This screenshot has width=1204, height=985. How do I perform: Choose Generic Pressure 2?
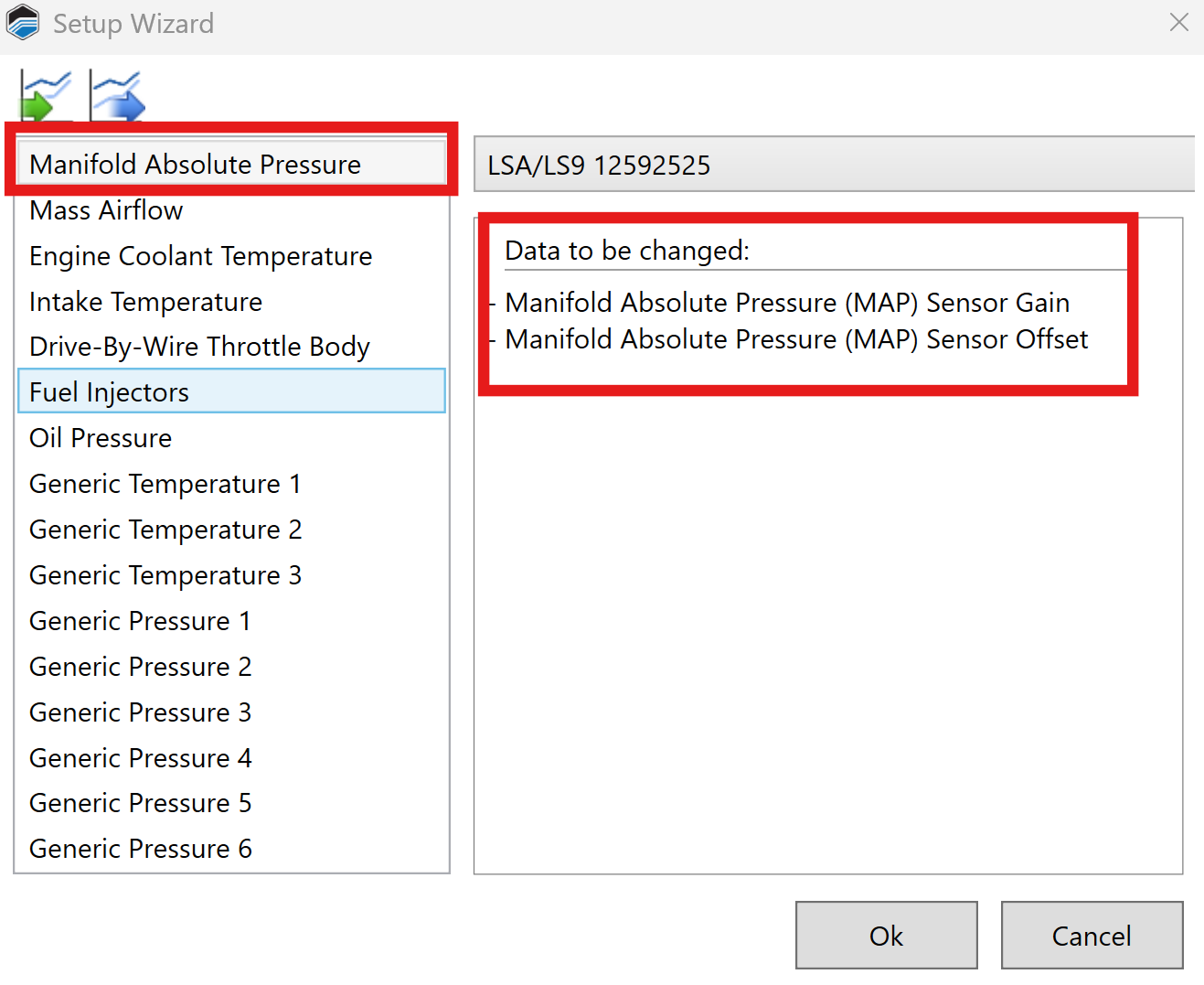(x=140, y=667)
